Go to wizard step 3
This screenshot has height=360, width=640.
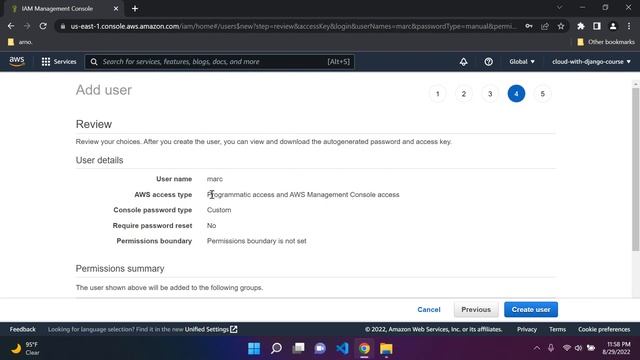click(x=490, y=94)
